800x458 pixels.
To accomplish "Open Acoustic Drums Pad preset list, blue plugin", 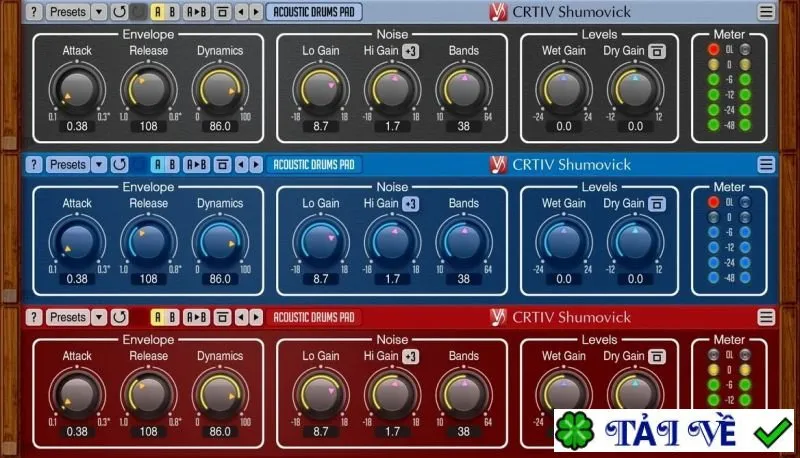I will pos(314,165).
